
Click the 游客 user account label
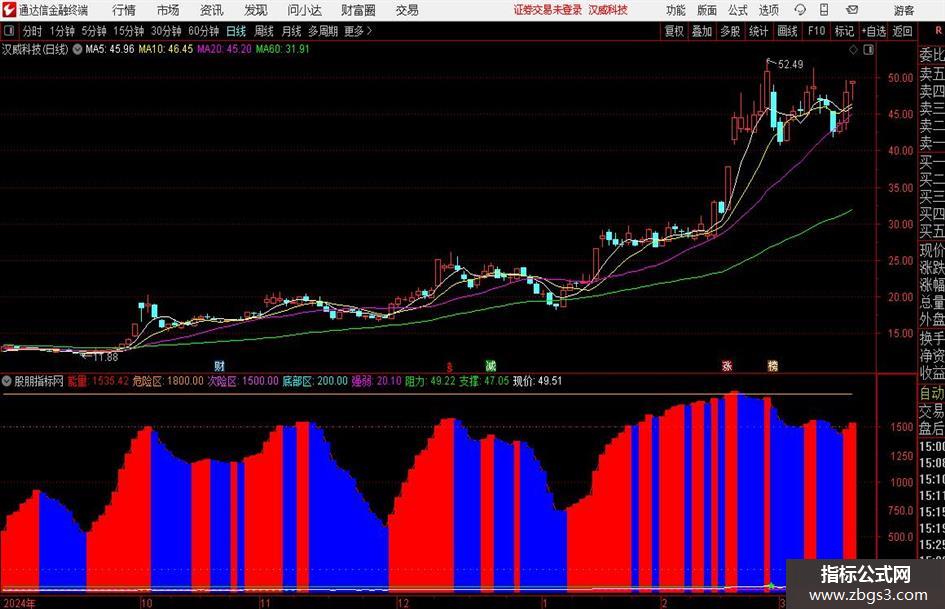pos(903,10)
